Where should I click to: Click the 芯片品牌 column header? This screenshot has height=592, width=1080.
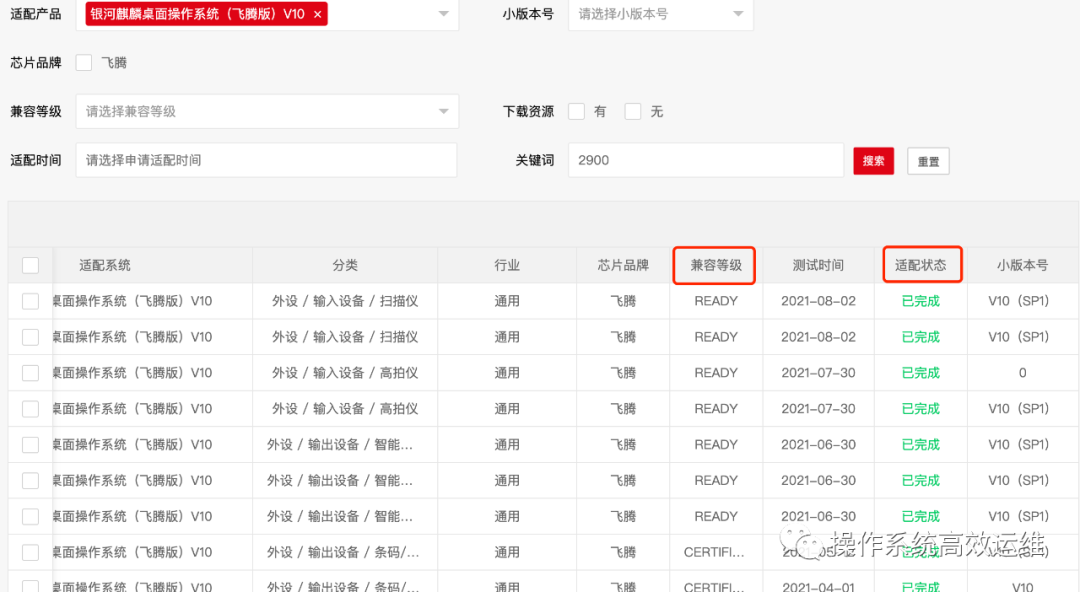pyautogui.click(x=623, y=265)
